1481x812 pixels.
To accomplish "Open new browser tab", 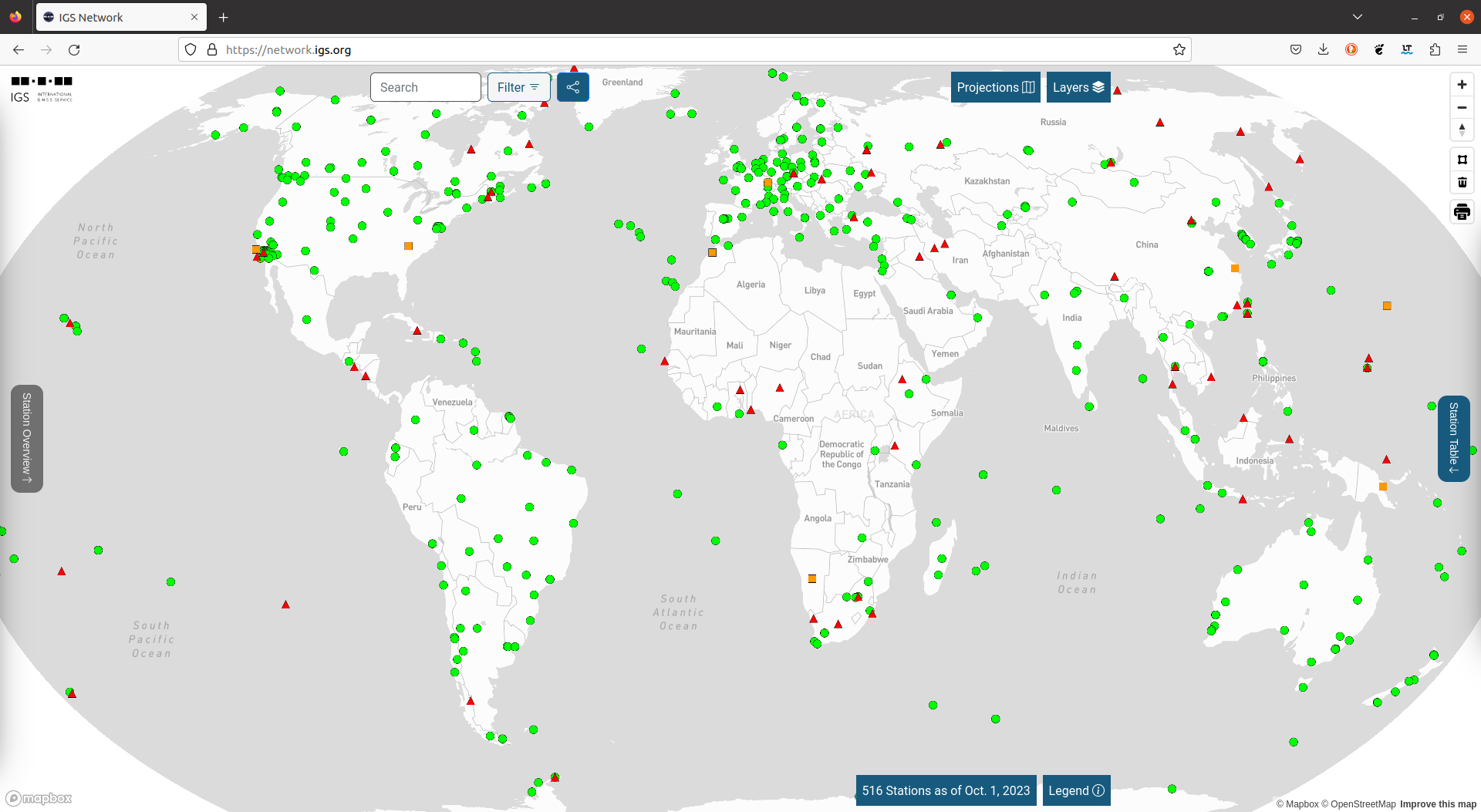I will point(223,17).
